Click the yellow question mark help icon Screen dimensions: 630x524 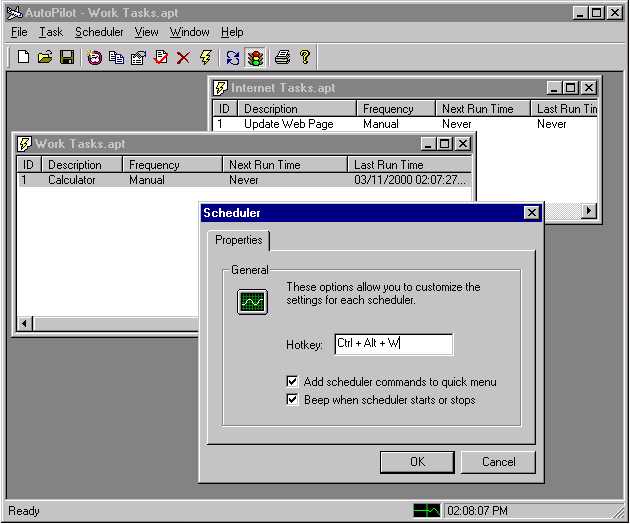pyautogui.click(x=305, y=57)
